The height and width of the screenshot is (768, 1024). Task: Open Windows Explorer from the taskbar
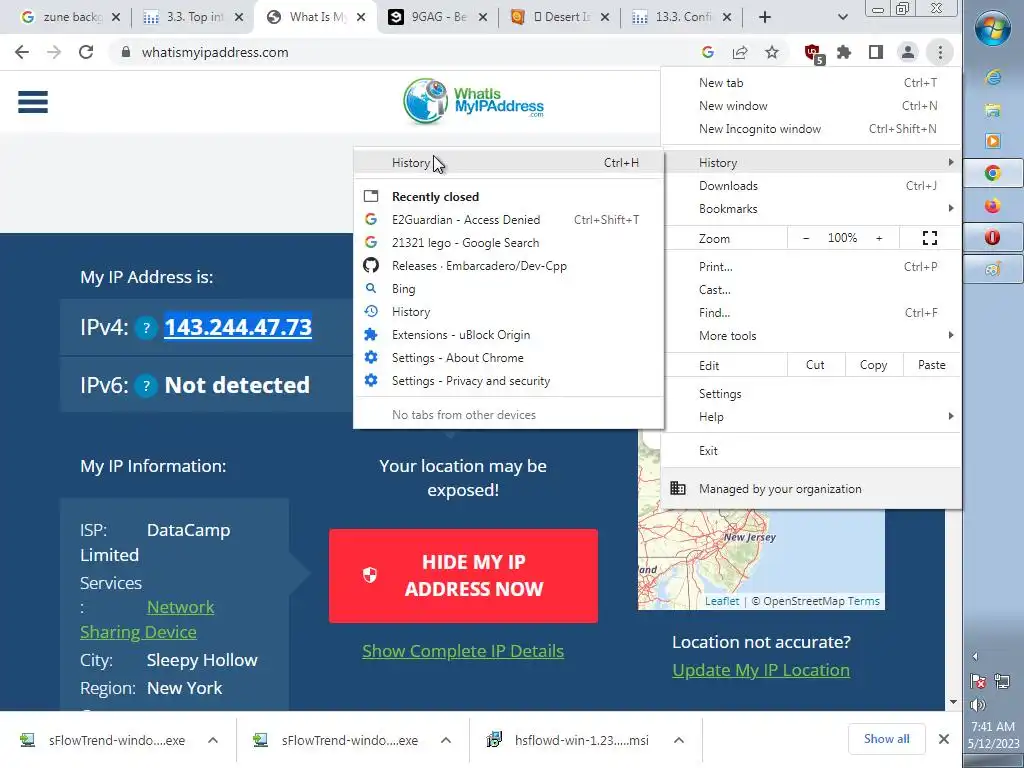(x=993, y=110)
